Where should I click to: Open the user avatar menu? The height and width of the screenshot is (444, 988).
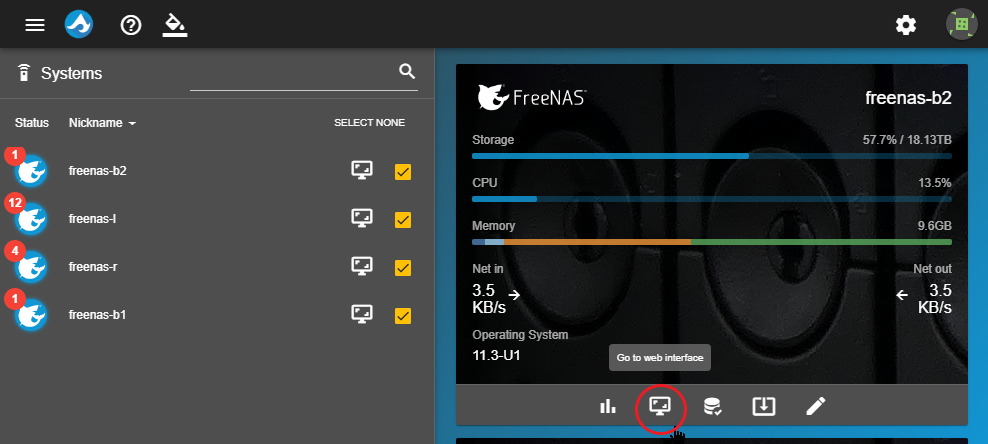(x=962, y=25)
